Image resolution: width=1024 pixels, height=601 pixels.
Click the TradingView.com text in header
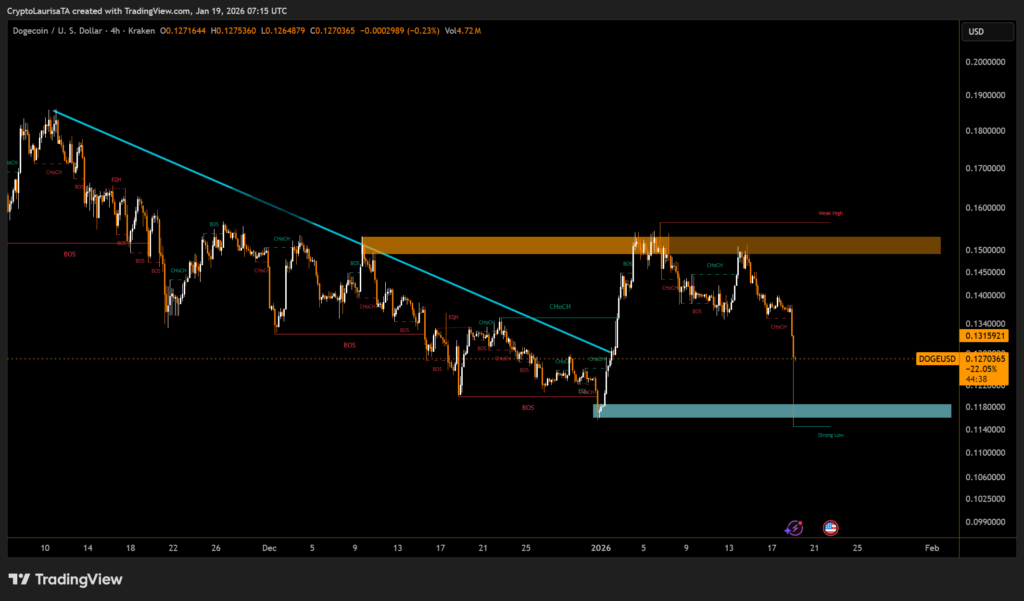165,11
